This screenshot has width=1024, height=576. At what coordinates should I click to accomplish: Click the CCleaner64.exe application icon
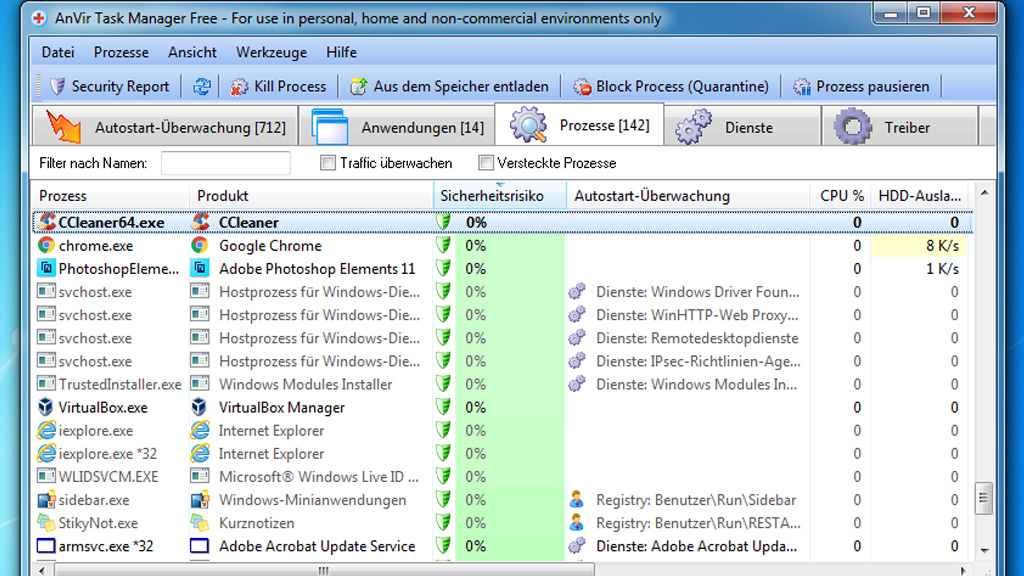44,221
